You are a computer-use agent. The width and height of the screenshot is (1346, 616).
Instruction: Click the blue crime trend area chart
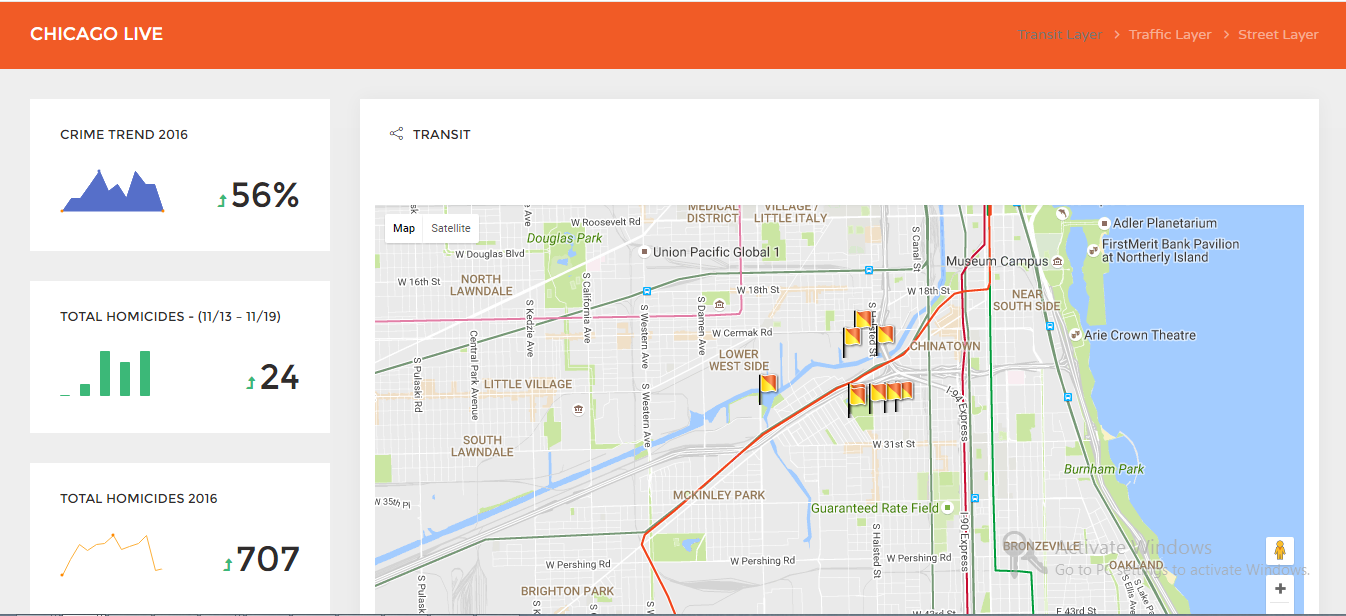coord(112,191)
